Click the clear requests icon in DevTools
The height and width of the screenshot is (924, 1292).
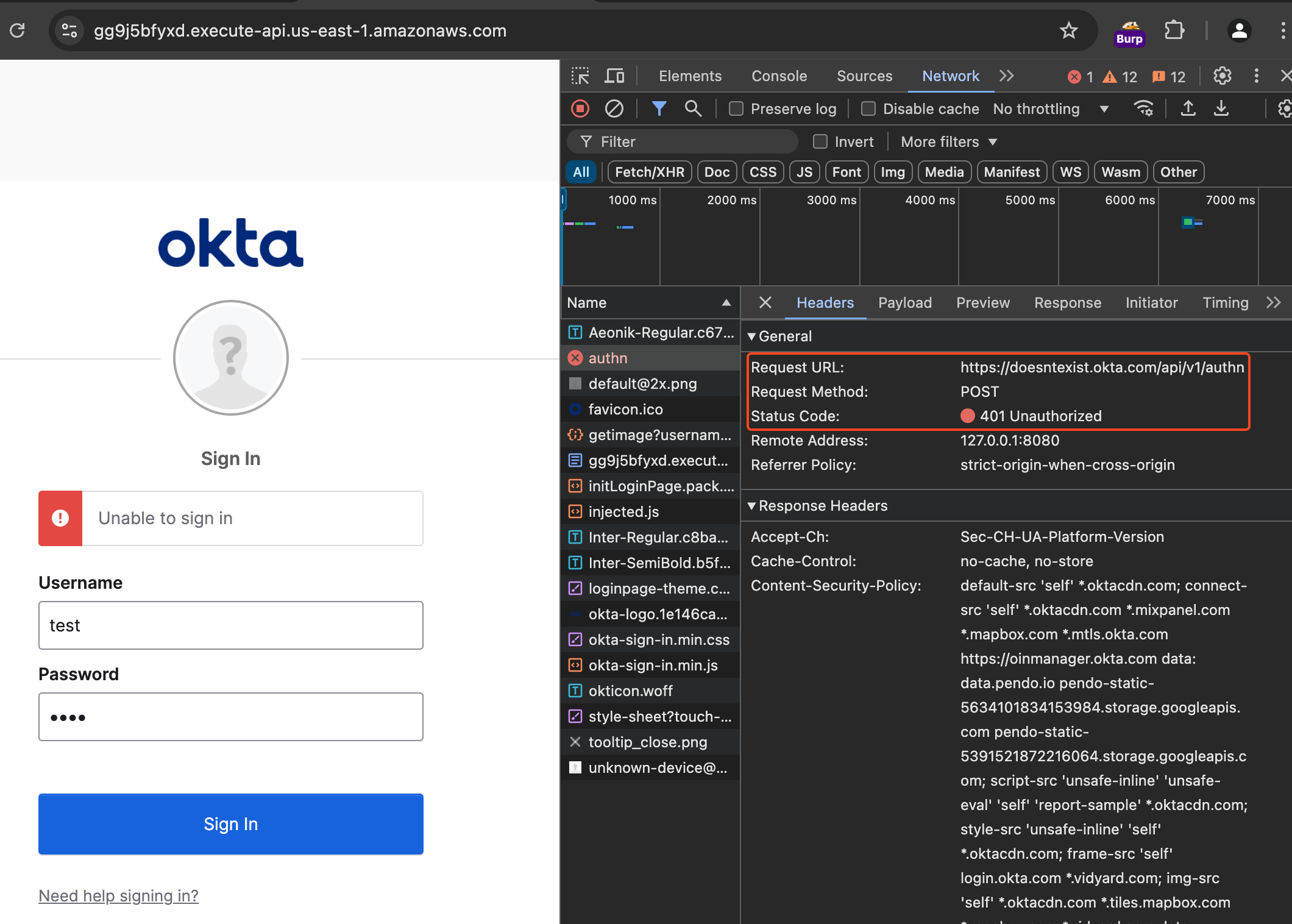coord(614,109)
